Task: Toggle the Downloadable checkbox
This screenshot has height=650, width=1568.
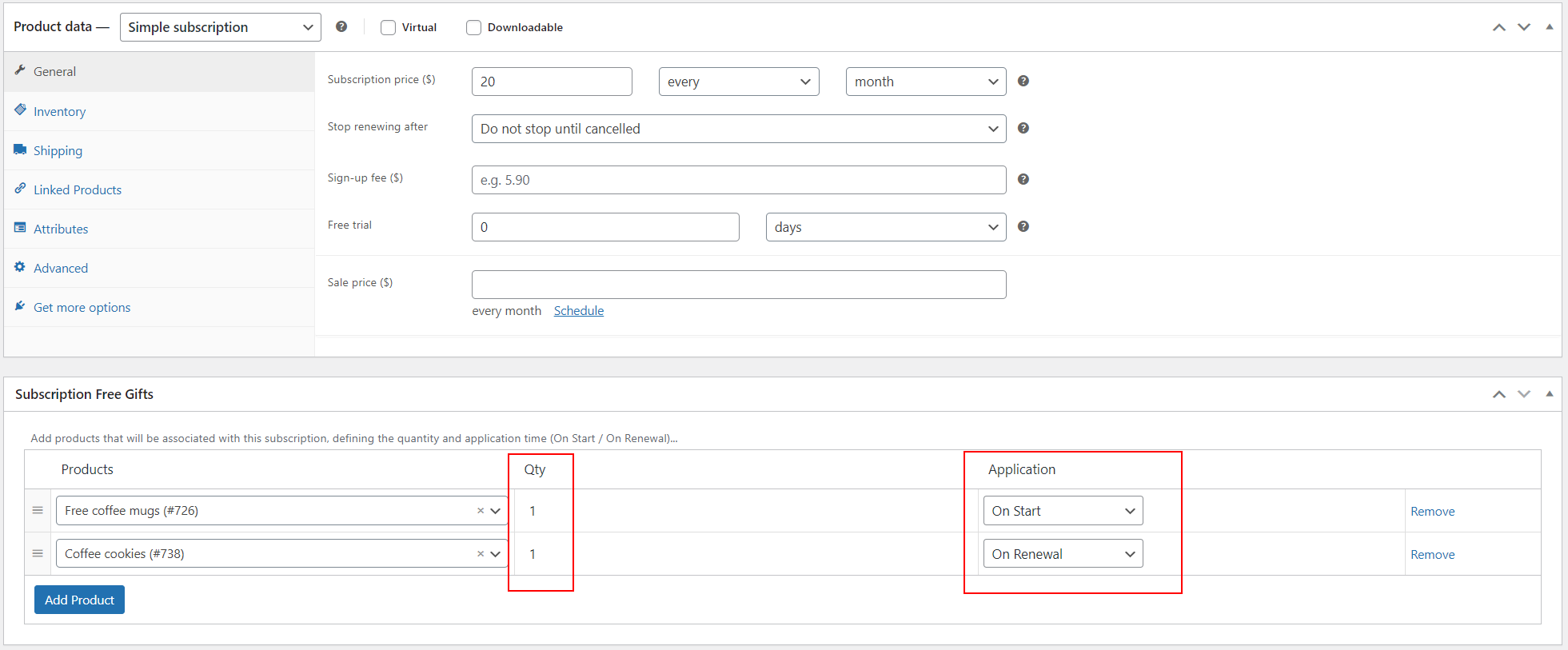Action: tap(474, 27)
